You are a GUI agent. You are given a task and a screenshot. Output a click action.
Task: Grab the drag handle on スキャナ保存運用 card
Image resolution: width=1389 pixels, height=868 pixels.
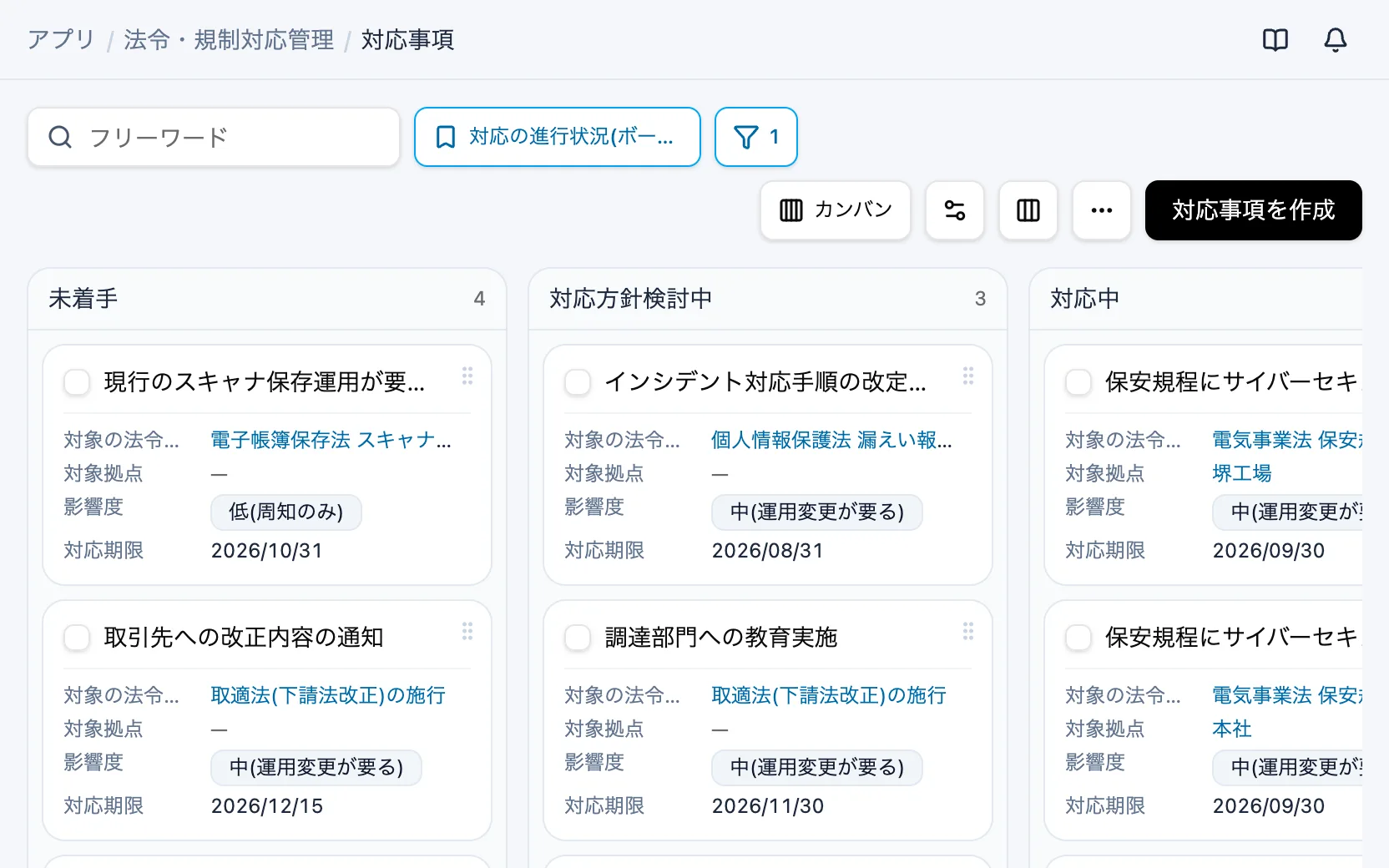(x=467, y=376)
